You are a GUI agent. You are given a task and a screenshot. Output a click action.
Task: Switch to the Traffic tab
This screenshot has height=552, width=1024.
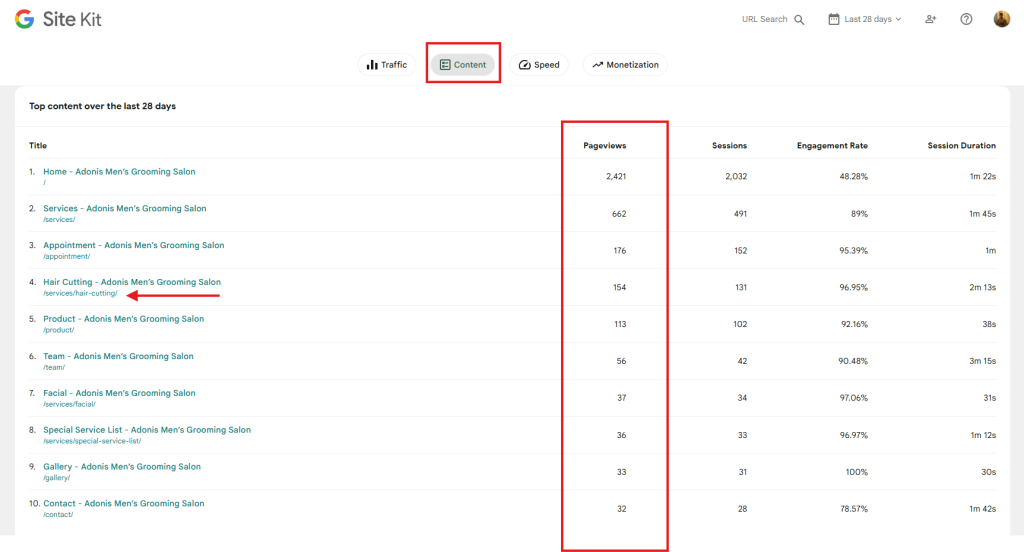pyautogui.click(x=387, y=65)
